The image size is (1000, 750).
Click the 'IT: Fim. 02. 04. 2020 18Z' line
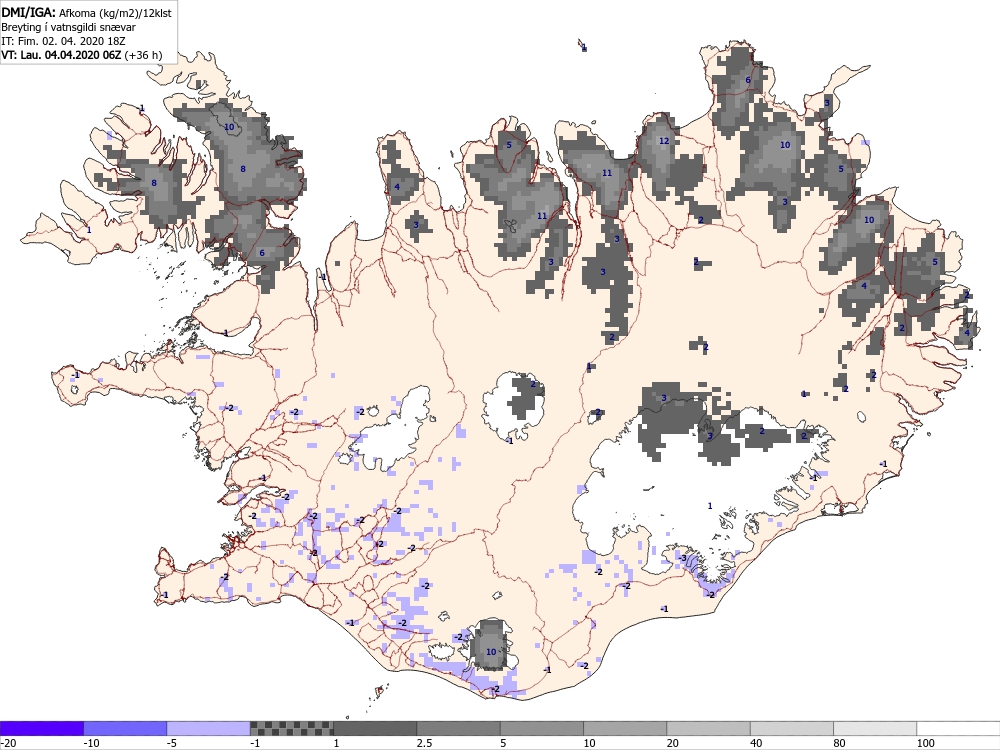tap(63, 41)
